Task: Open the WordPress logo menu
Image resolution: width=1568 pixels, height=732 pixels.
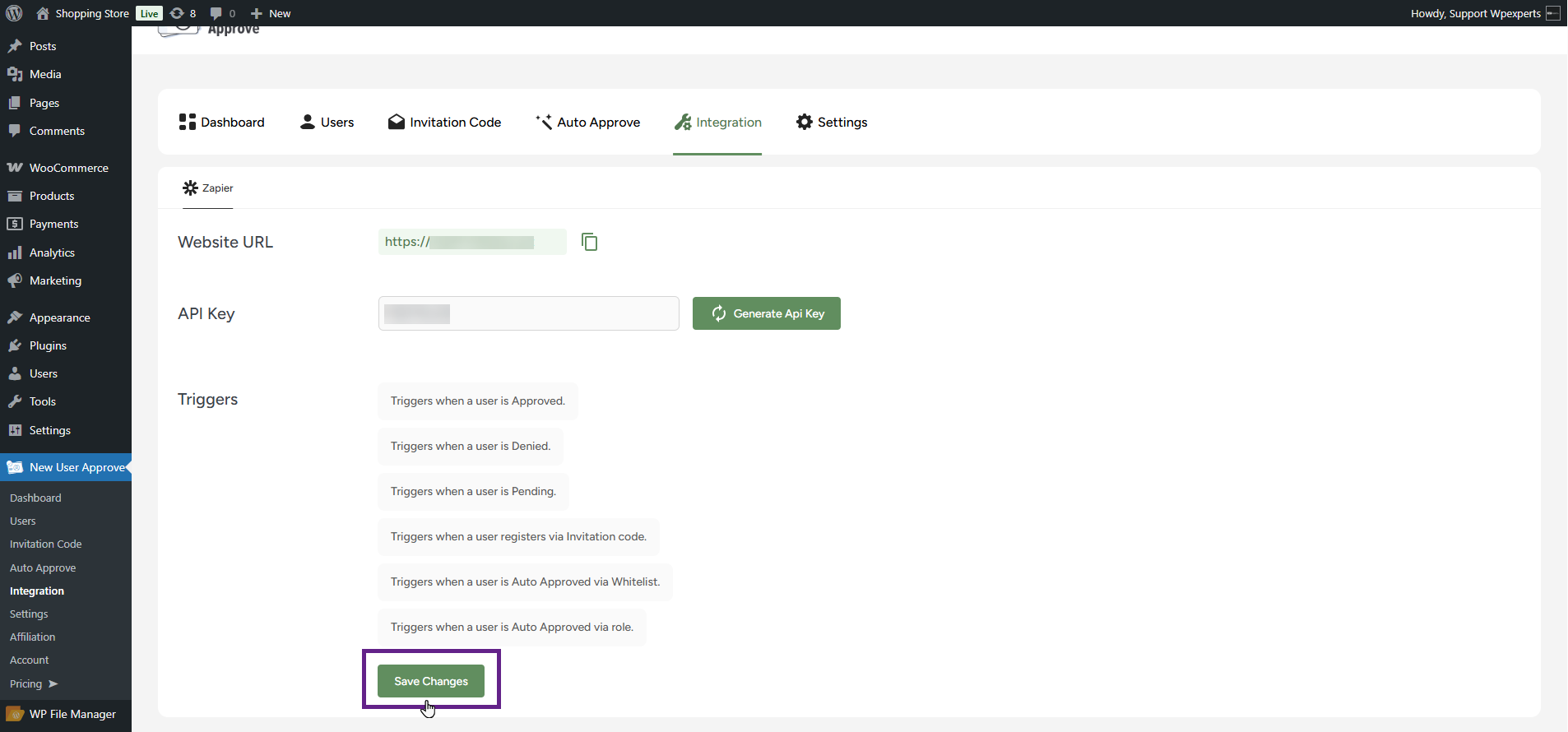Action: 14,13
